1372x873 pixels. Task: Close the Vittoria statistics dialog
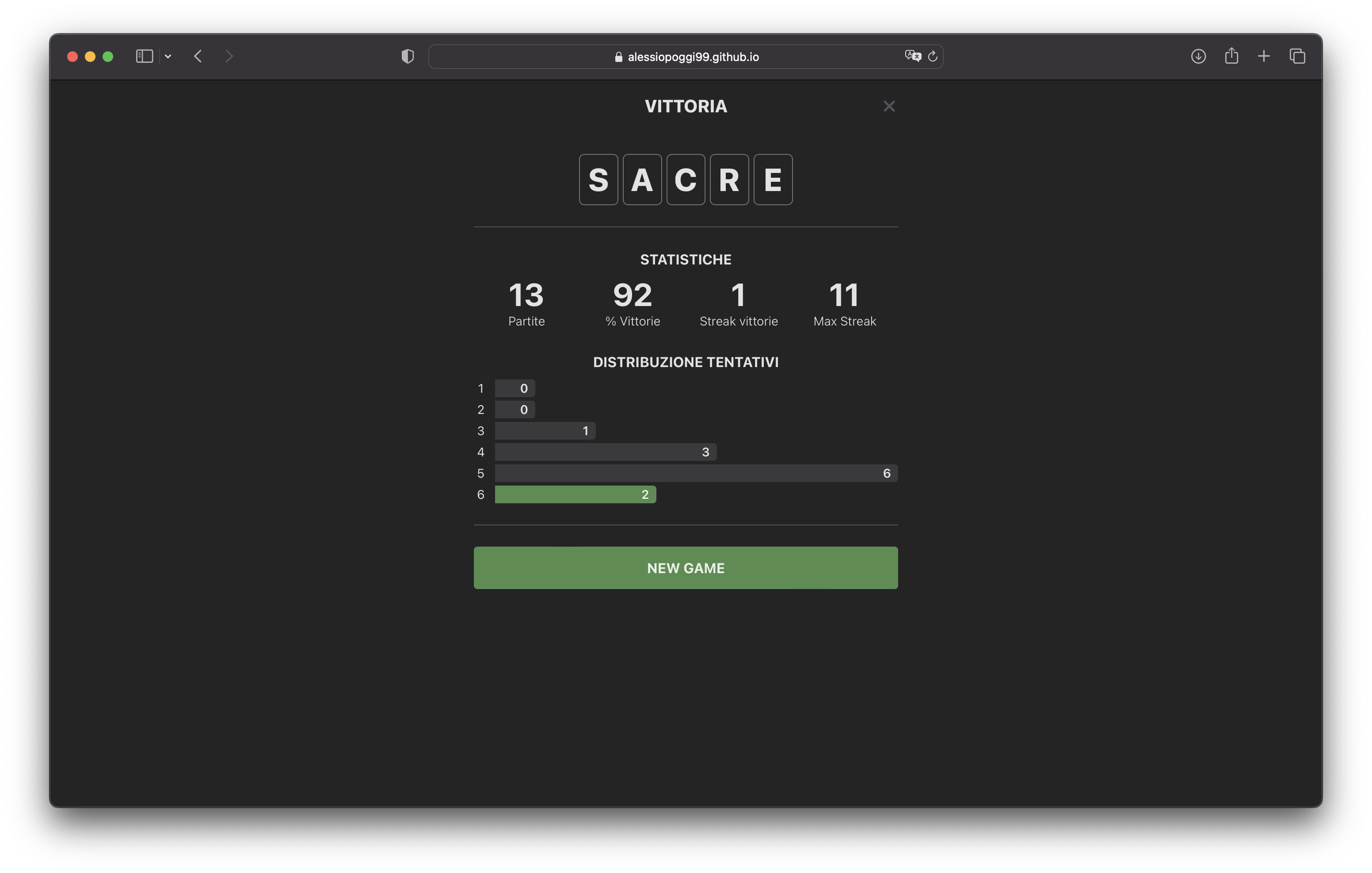tap(889, 106)
